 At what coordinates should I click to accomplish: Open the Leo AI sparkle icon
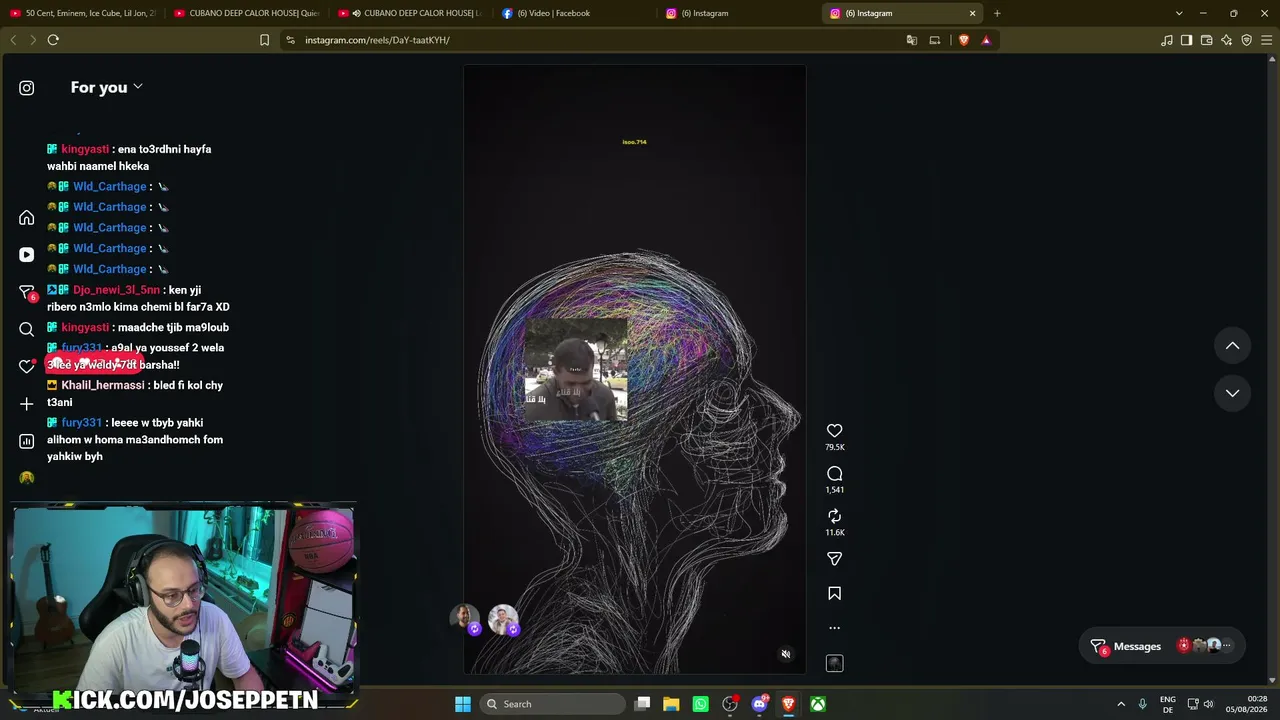coord(1227,40)
